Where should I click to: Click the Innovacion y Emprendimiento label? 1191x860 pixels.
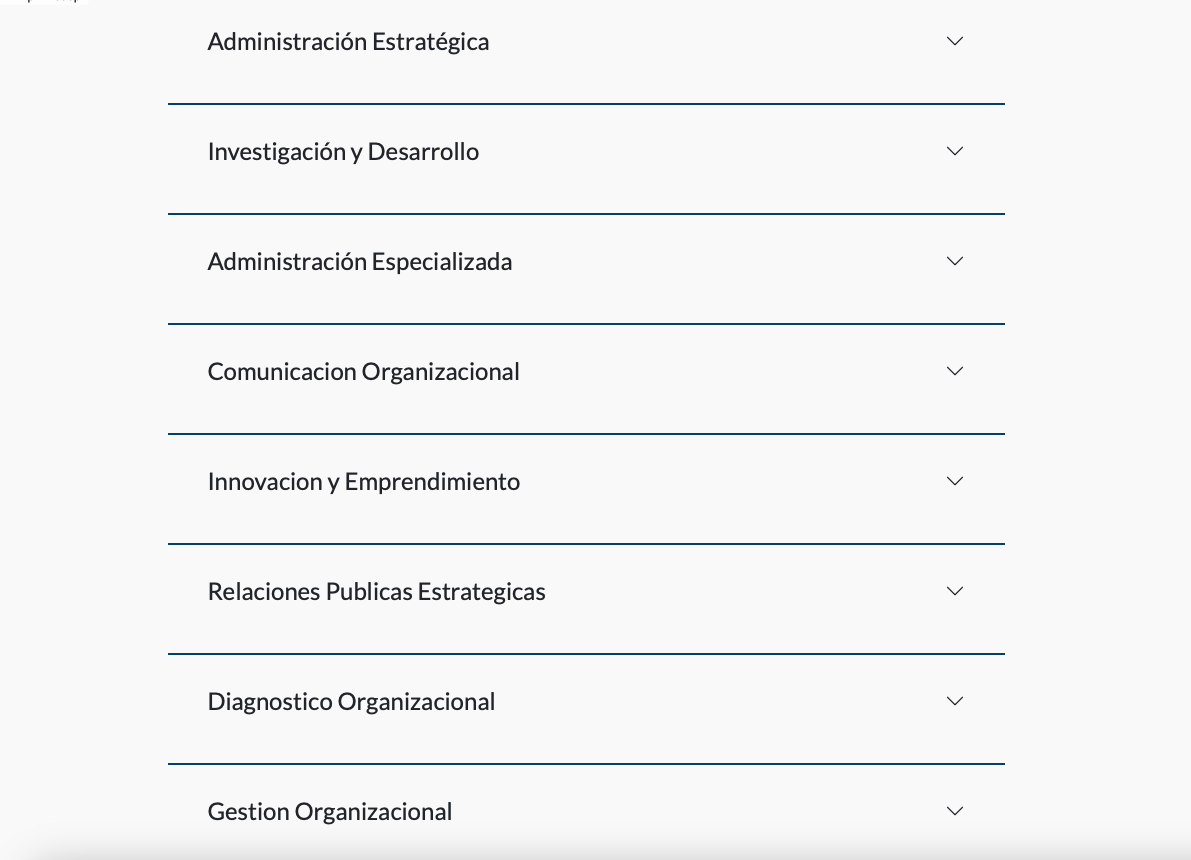coord(364,482)
